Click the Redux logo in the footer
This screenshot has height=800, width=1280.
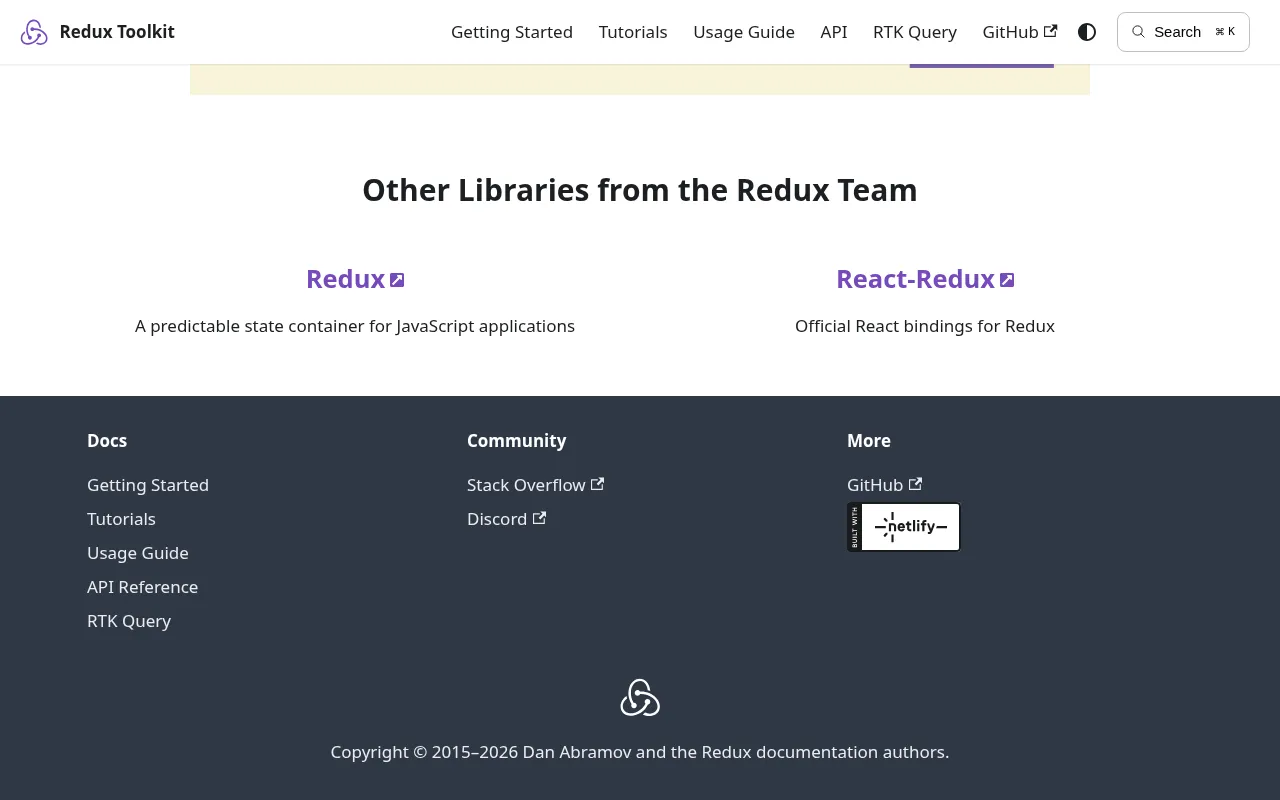click(x=640, y=698)
